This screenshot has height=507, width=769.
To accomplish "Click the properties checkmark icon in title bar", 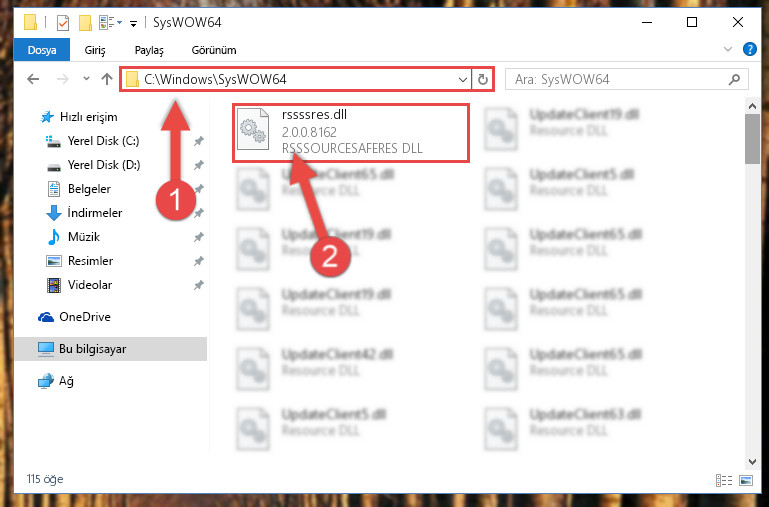I will [62, 23].
